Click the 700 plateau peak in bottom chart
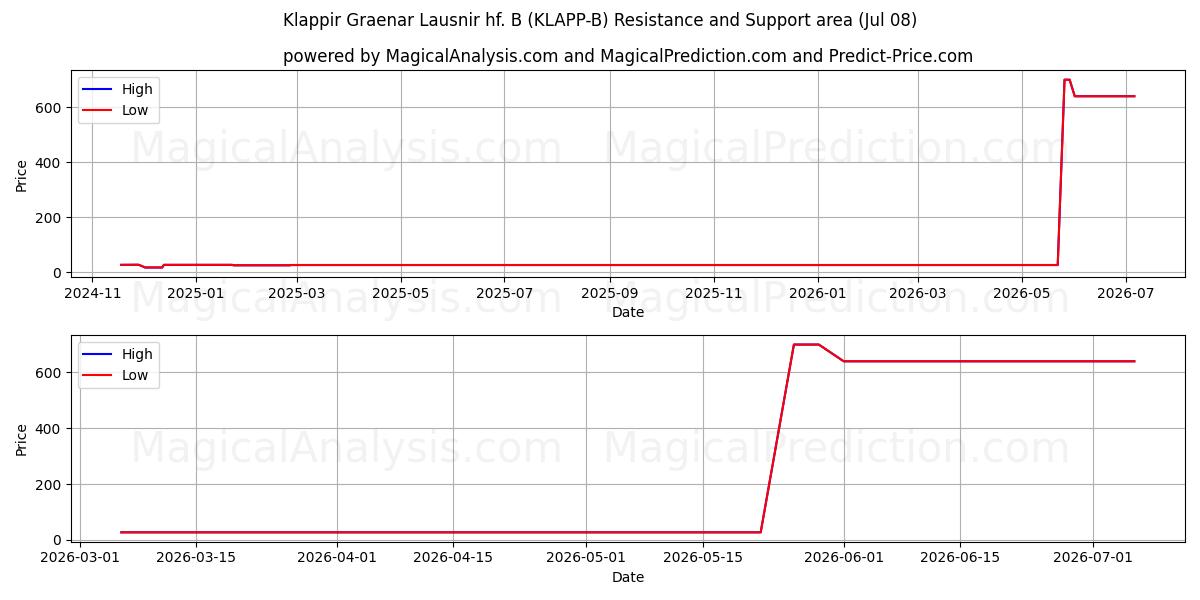 coord(806,344)
